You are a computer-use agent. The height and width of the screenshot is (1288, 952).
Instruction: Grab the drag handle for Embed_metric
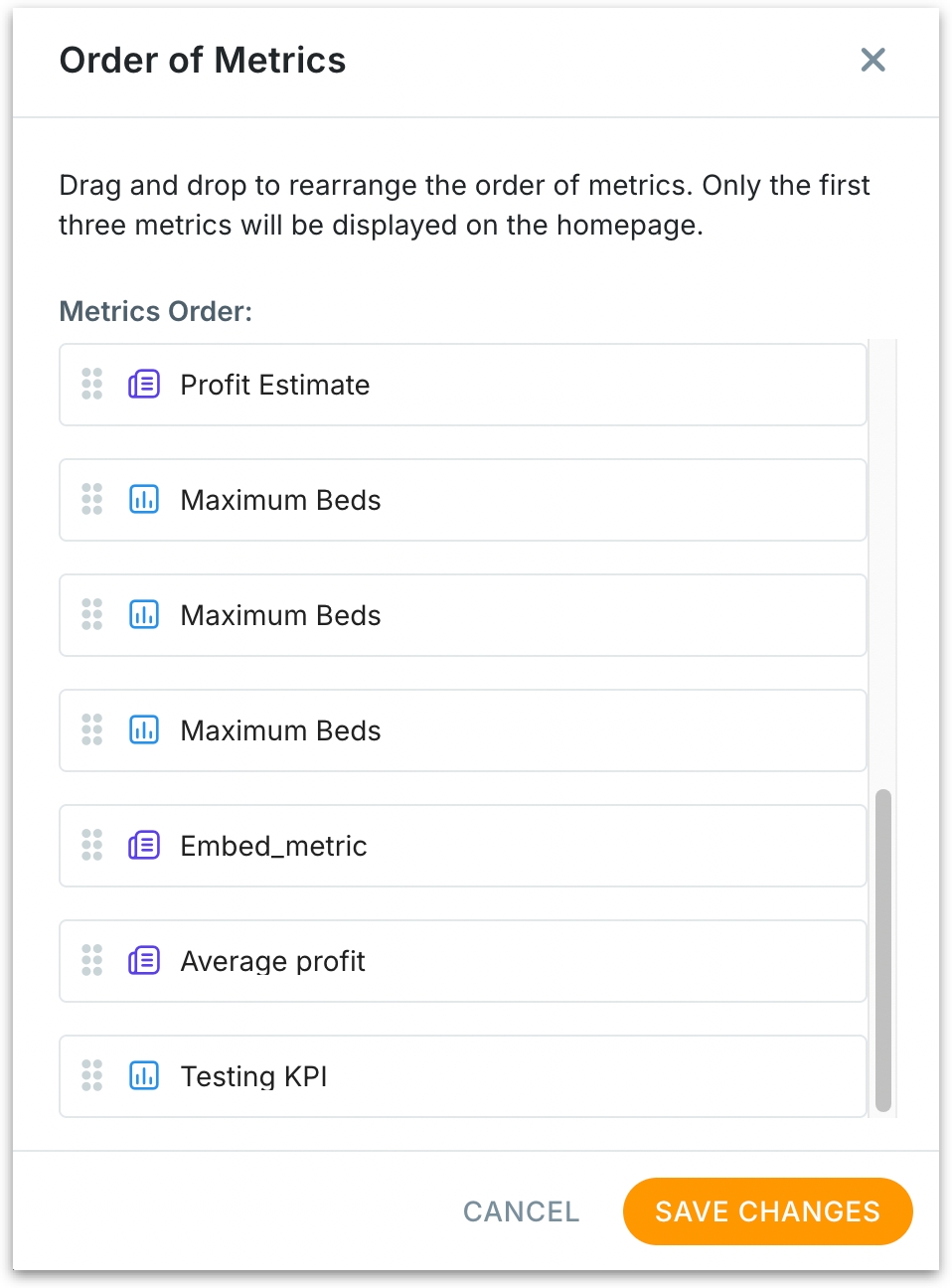[x=91, y=845]
